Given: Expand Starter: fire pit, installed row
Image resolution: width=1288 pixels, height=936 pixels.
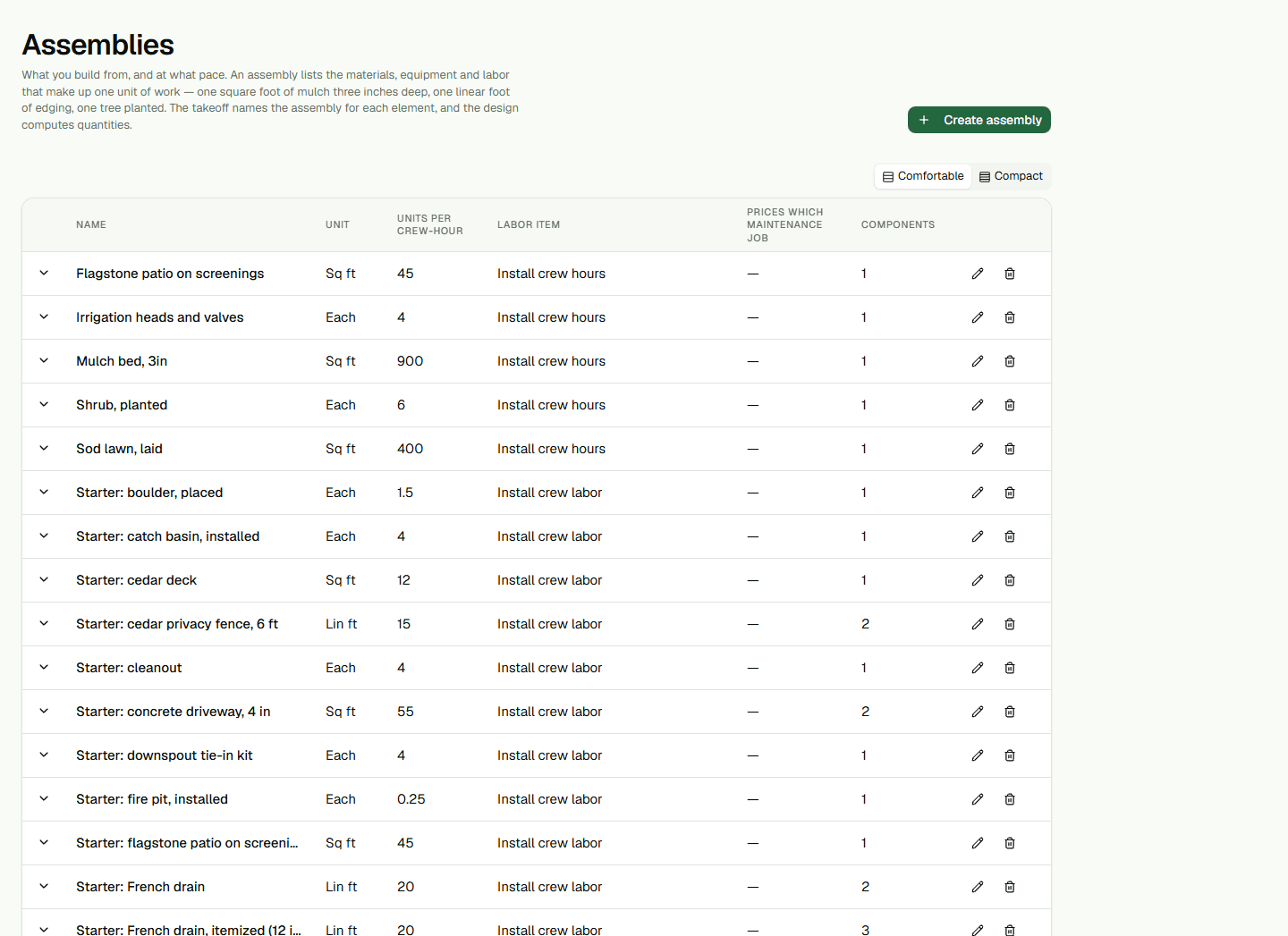Looking at the screenshot, I should (44, 799).
